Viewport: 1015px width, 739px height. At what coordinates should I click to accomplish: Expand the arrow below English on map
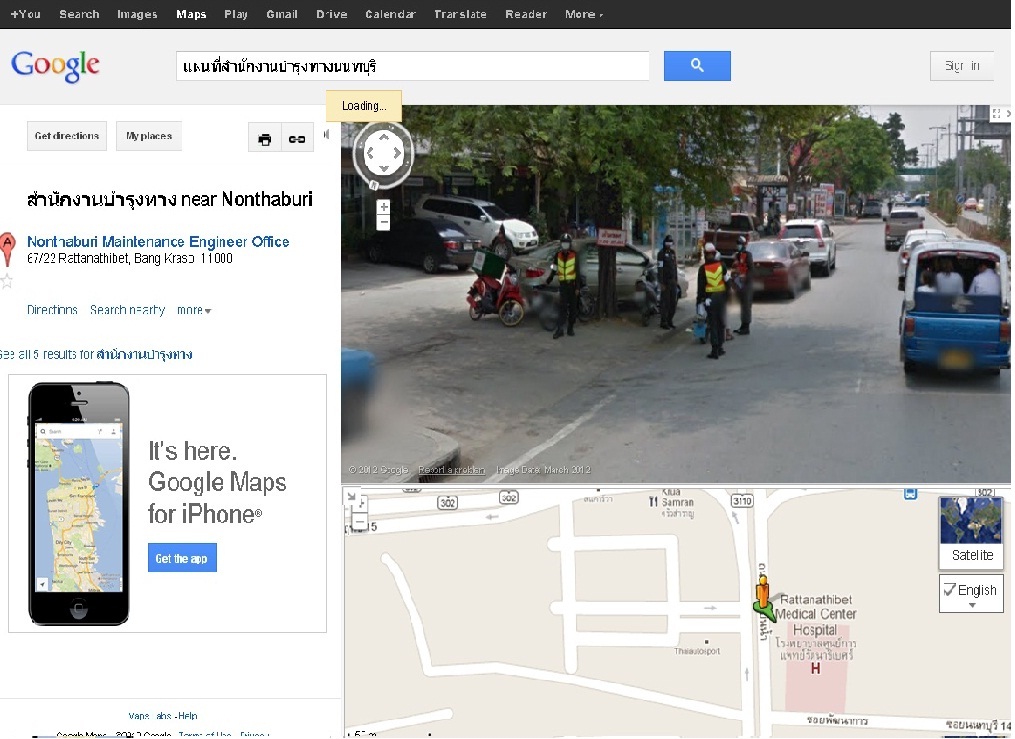(972, 606)
